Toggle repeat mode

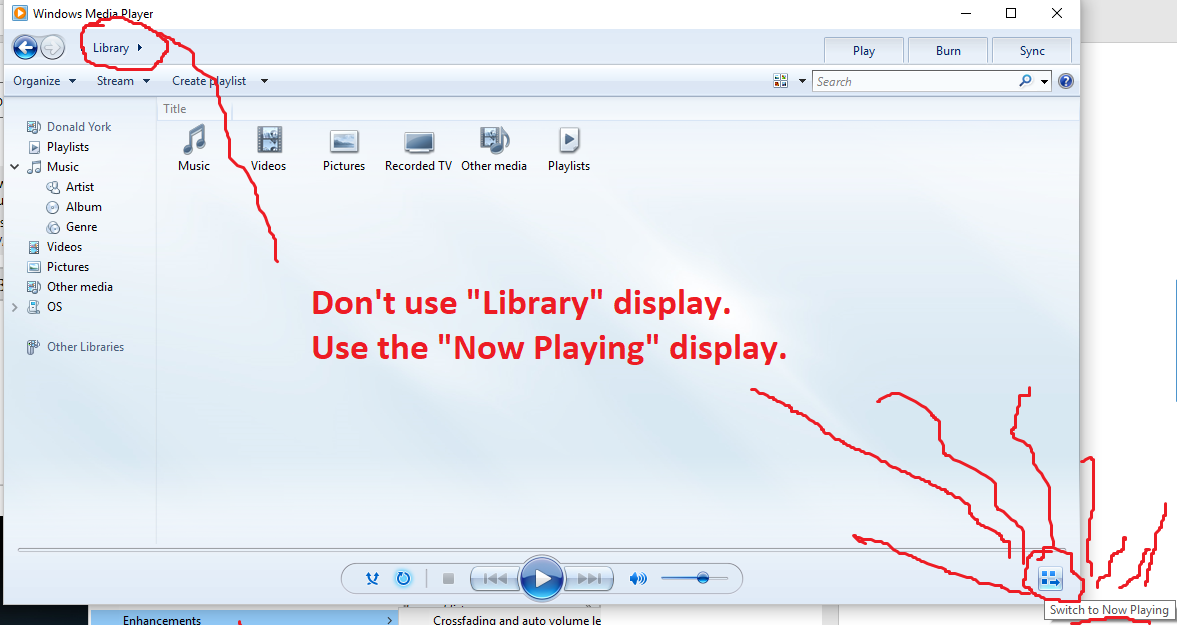(x=403, y=578)
